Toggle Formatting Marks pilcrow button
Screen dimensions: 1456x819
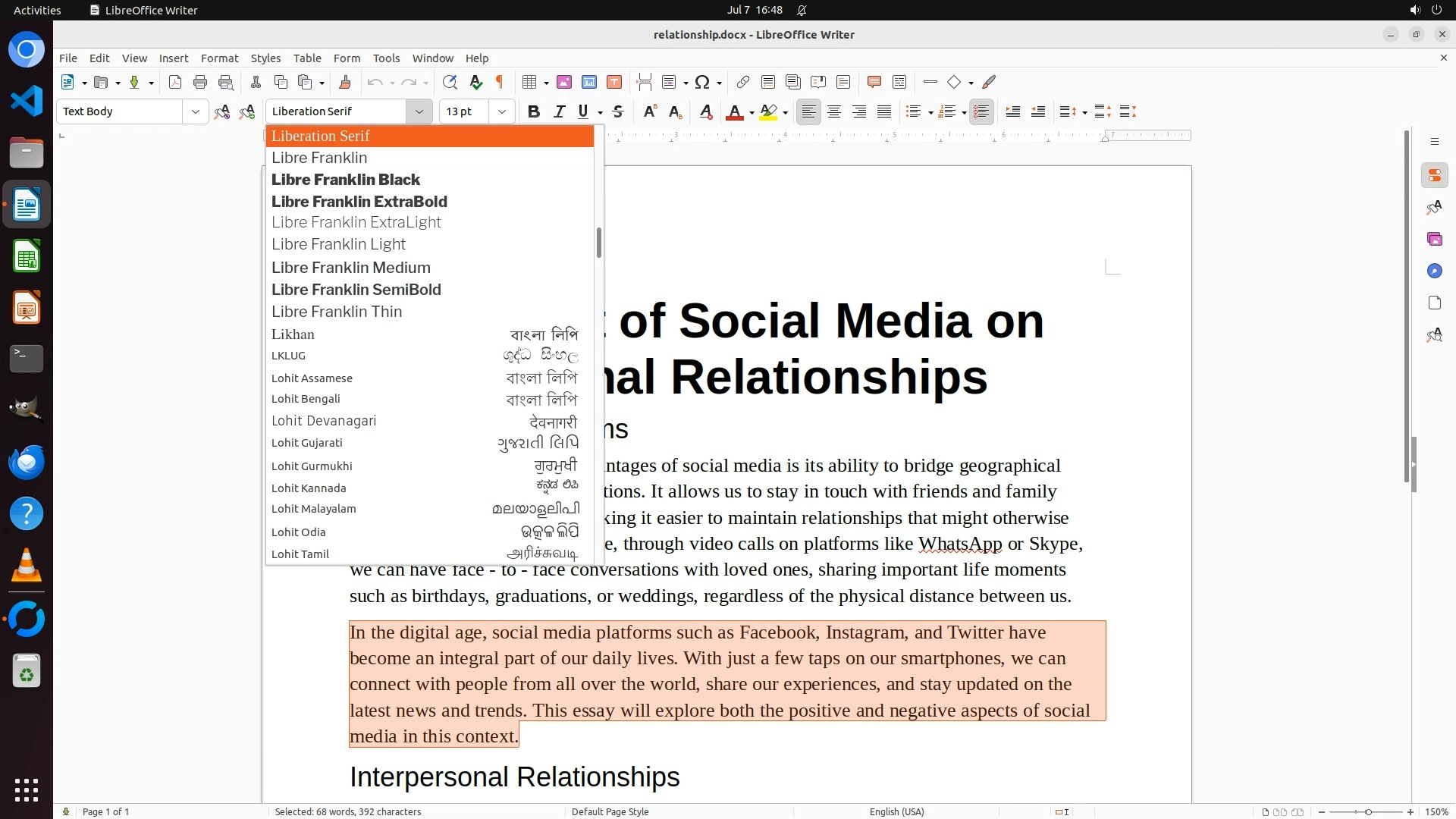[x=500, y=82]
